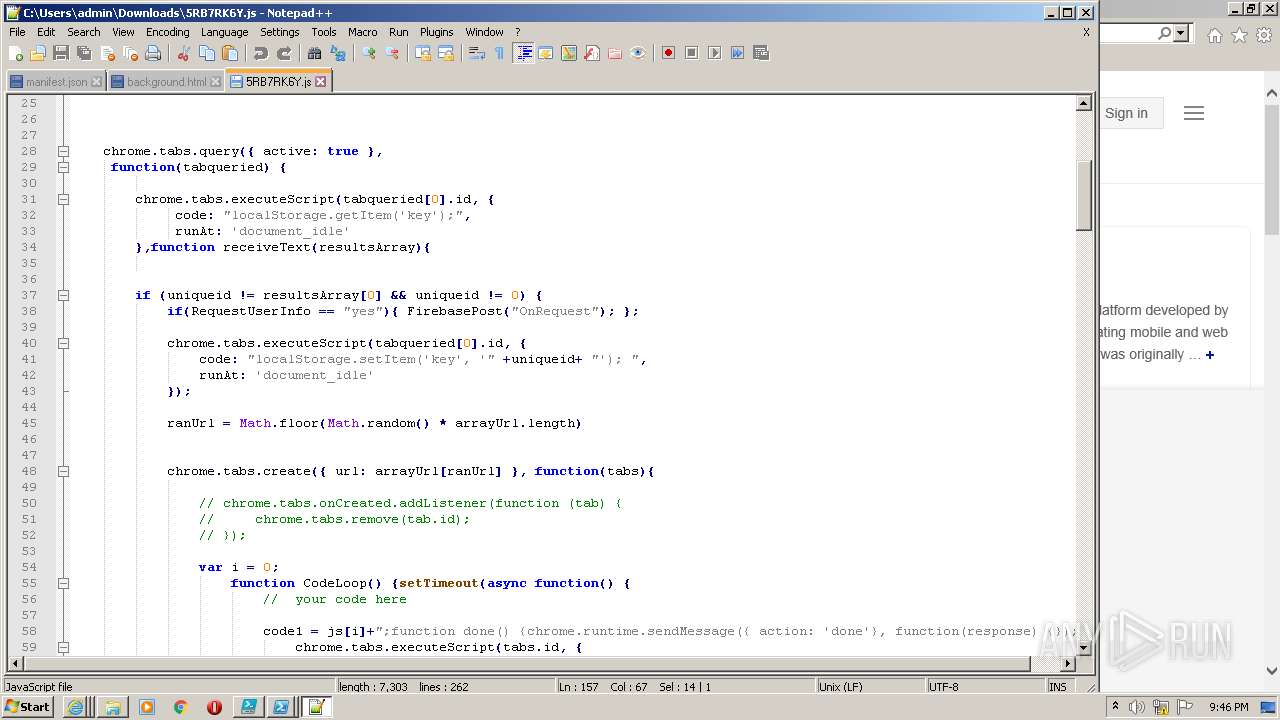Image resolution: width=1280 pixels, height=720 pixels.
Task: Toggle synchronize horizontal scrolling
Action: coord(446,53)
